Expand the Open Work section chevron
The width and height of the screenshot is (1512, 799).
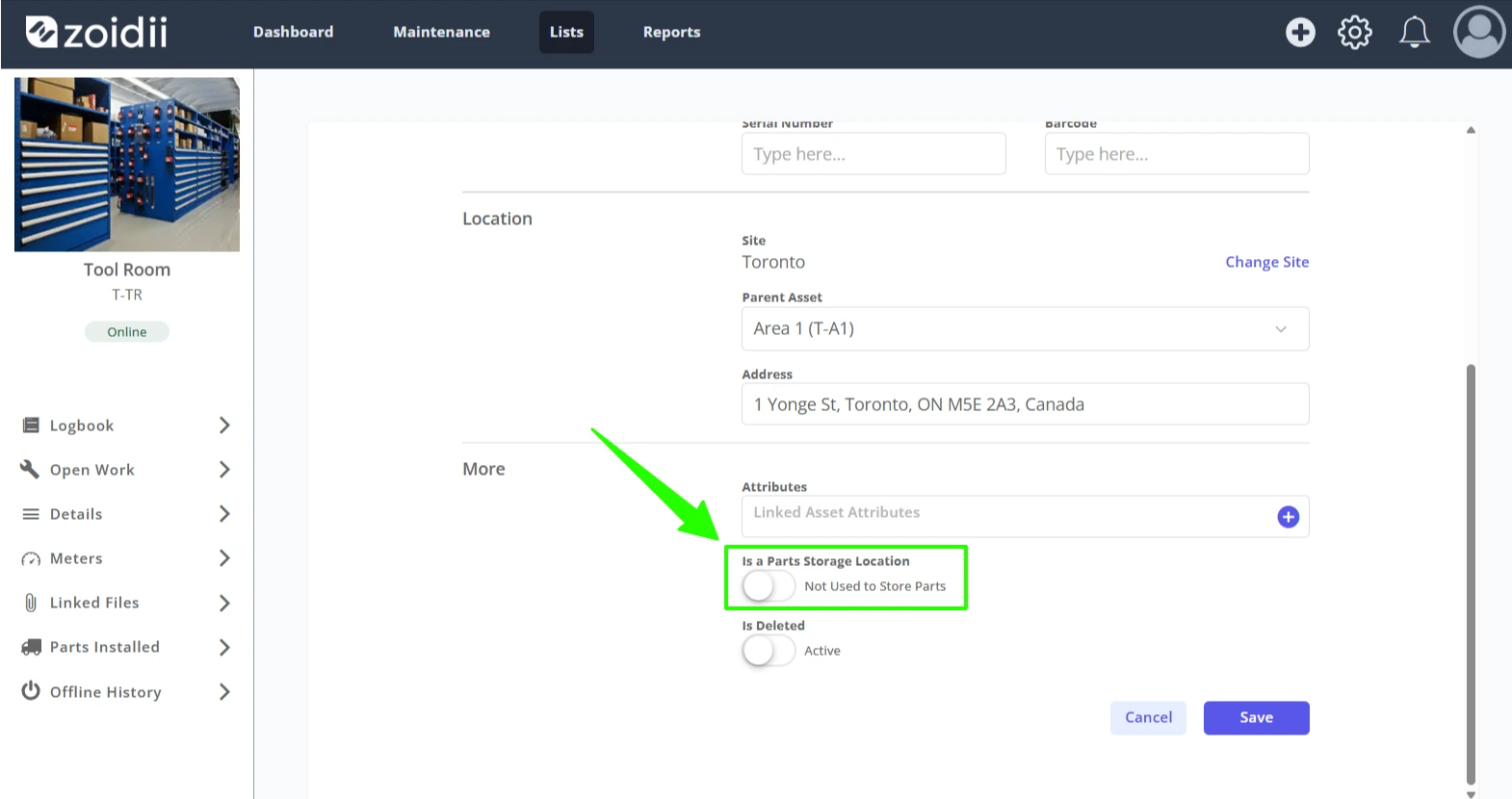[224, 470]
